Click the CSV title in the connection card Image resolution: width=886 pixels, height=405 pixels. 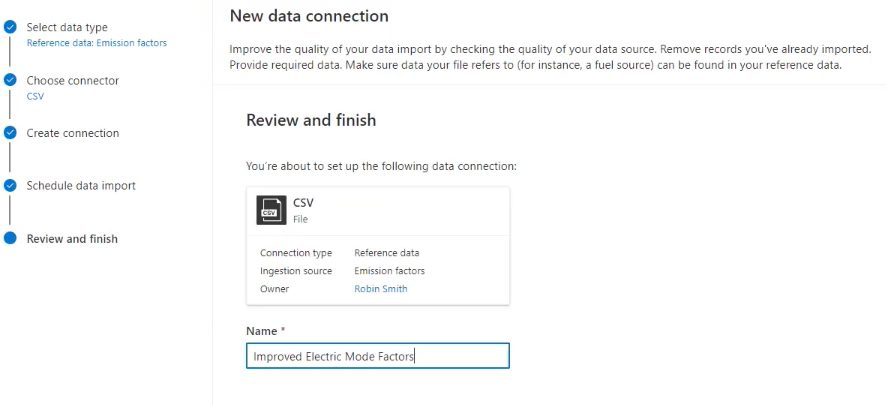(303, 203)
